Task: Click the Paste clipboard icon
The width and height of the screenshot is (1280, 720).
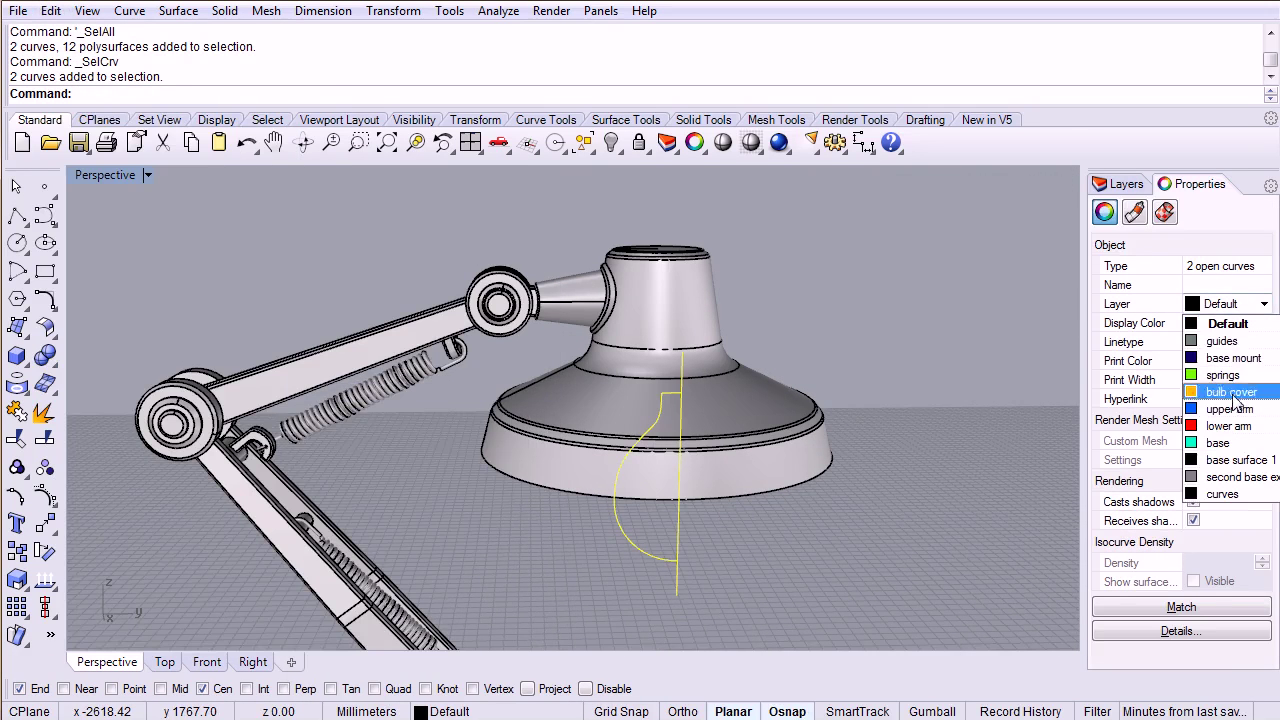Action: click(219, 143)
